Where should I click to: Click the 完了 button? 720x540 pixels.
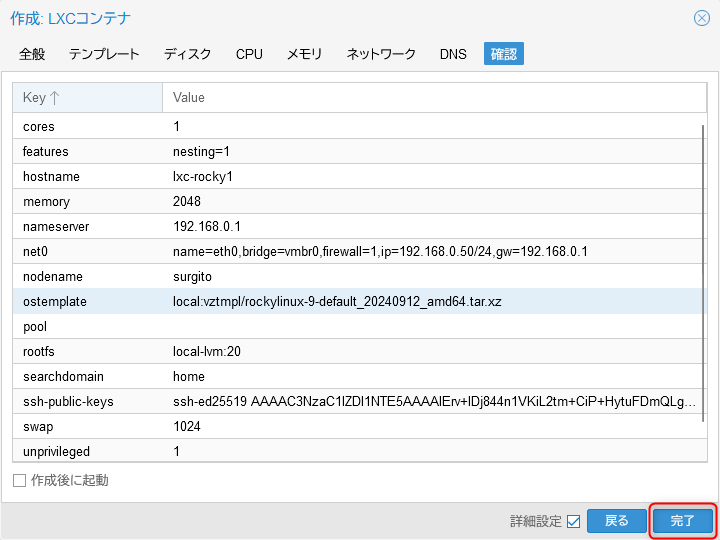coord(682,521)
